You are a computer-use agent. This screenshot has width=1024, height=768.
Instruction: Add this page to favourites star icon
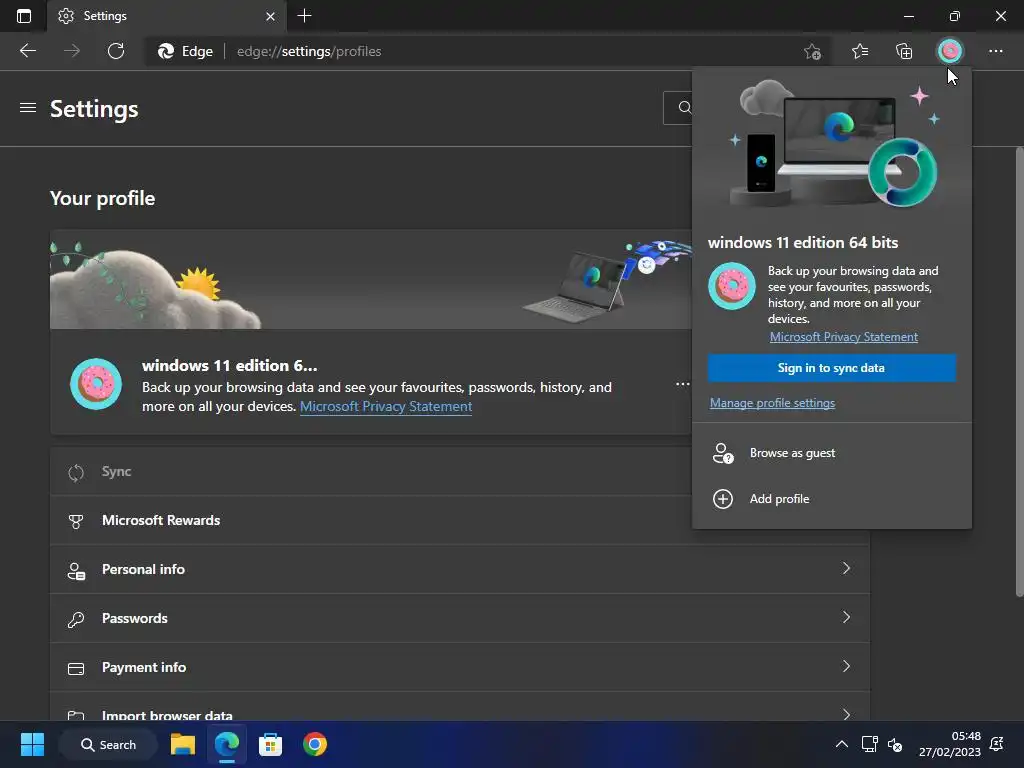point(812,51)
